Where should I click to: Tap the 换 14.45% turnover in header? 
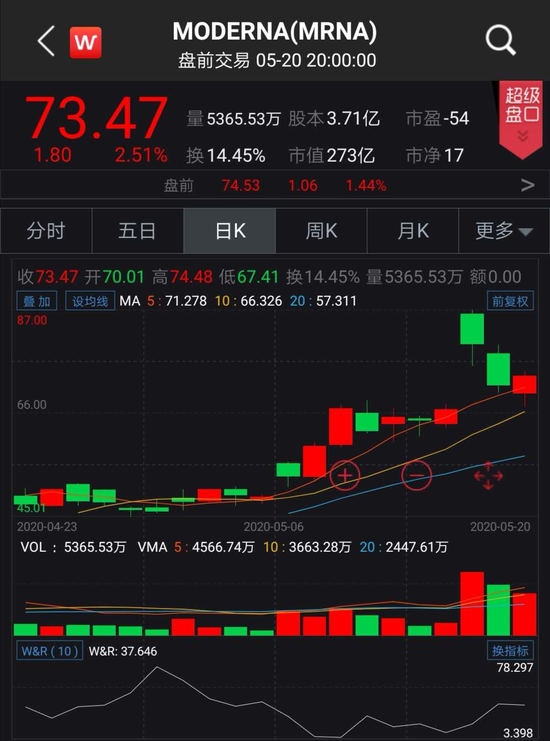226,155
